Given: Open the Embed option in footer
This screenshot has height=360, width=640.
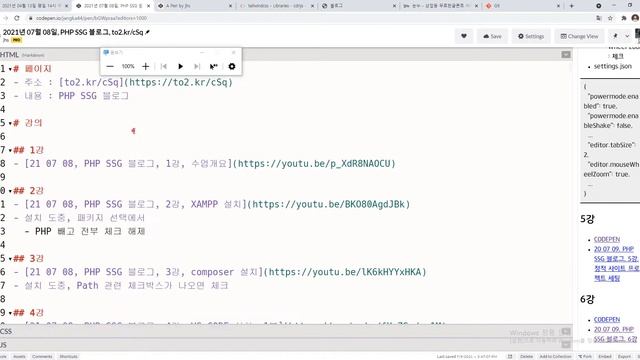Looking at the screenshot, I should click(x=604, y=357).
